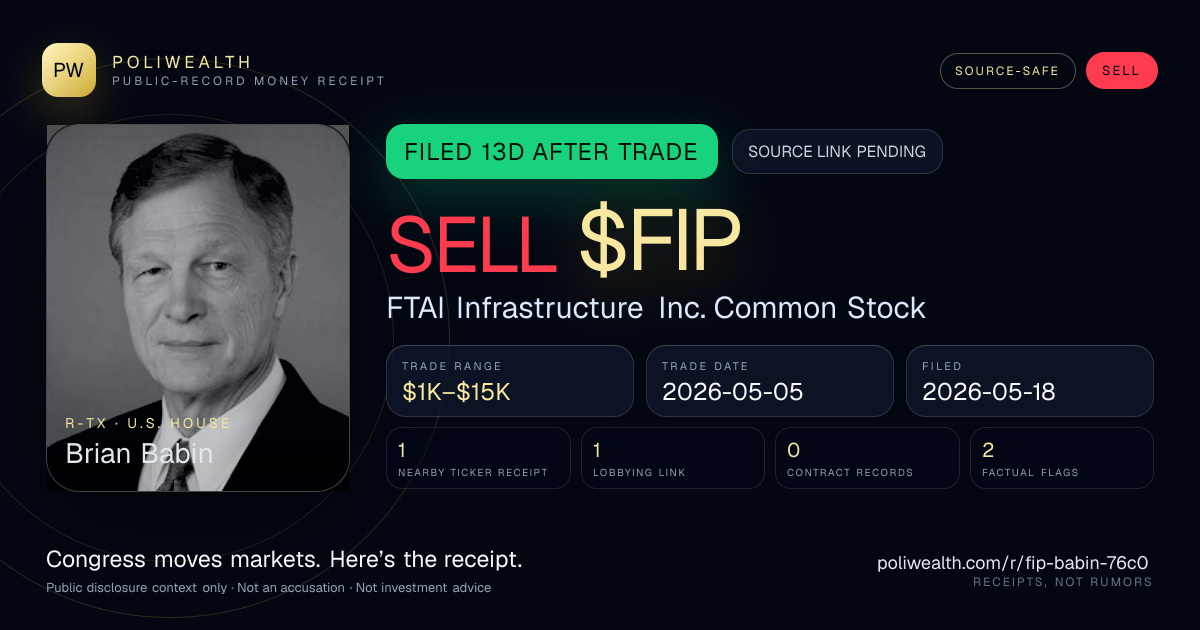
Task: Click the PW logo icon
Action: point(69,70)
